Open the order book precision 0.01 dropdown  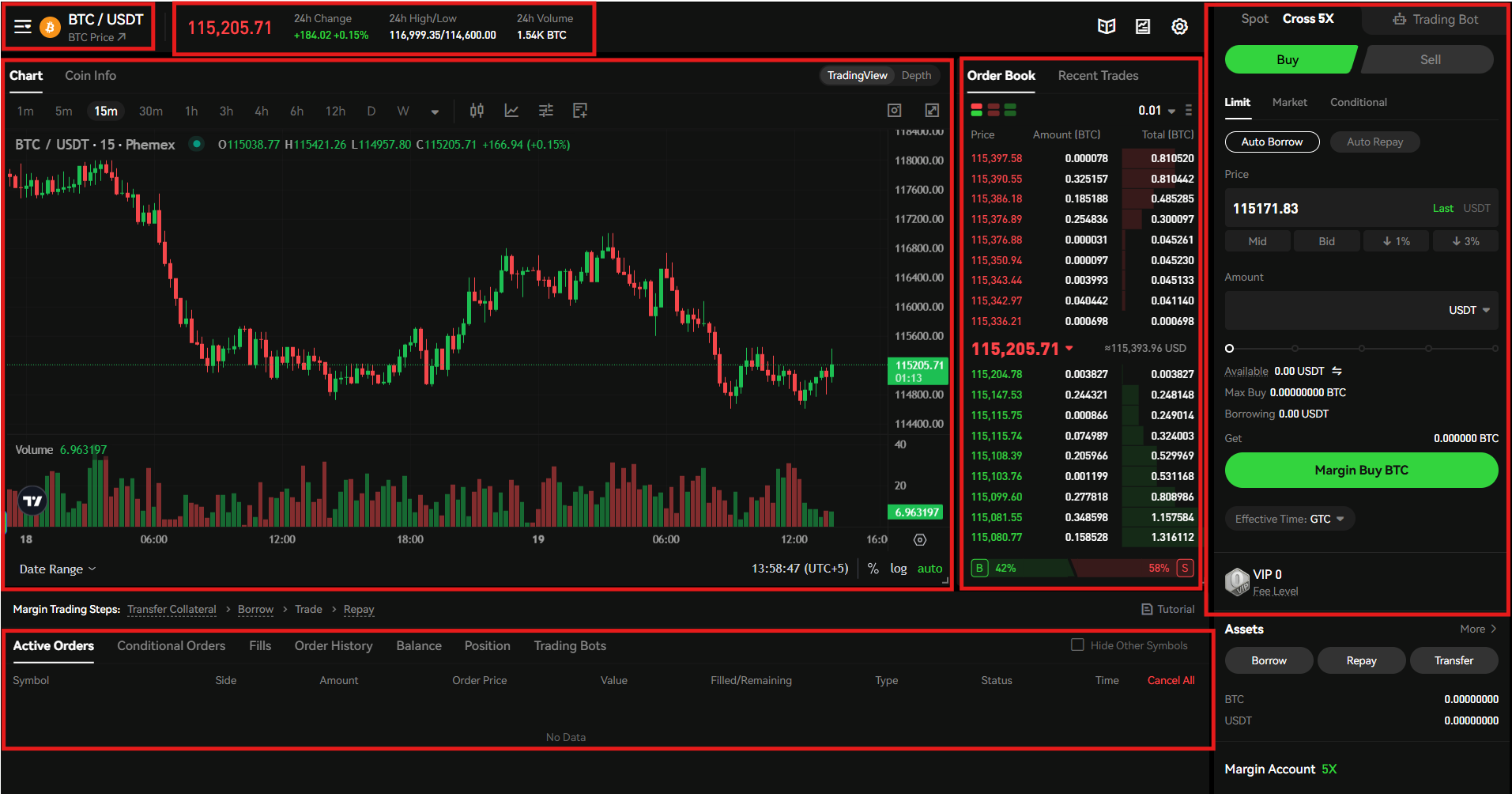[1156, 111]
